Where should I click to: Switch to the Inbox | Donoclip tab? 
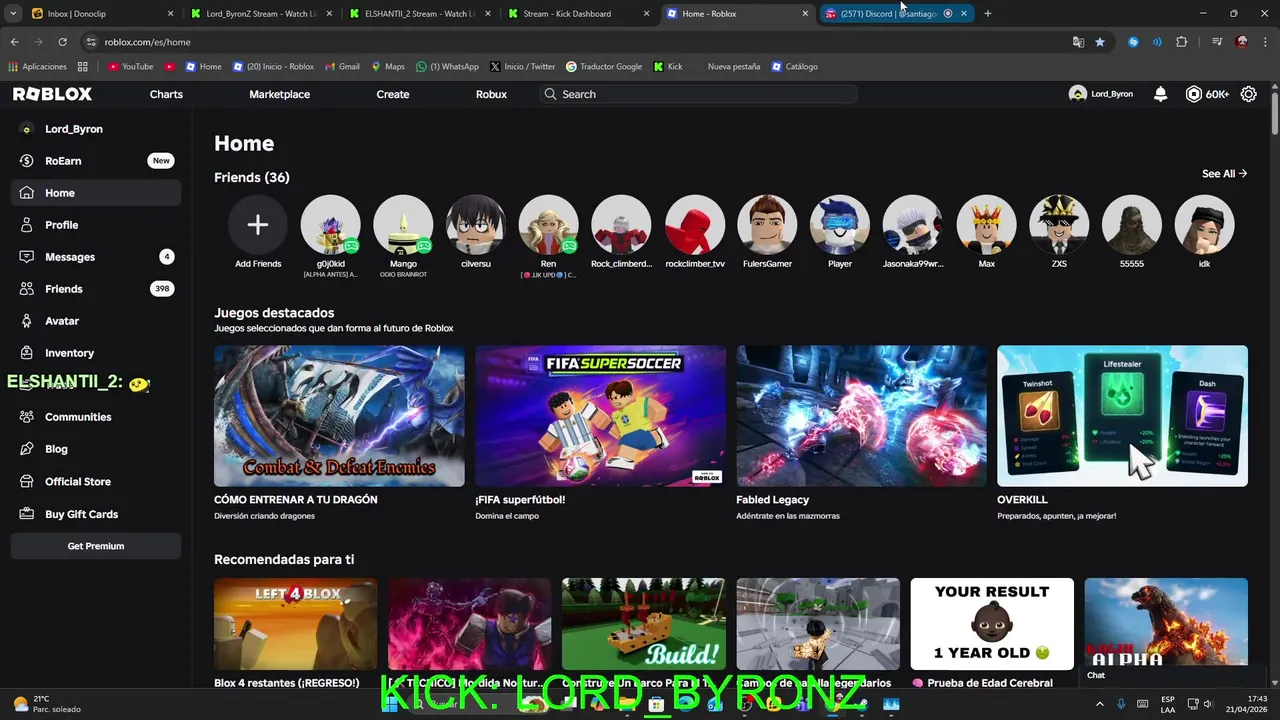click(103, 14)
